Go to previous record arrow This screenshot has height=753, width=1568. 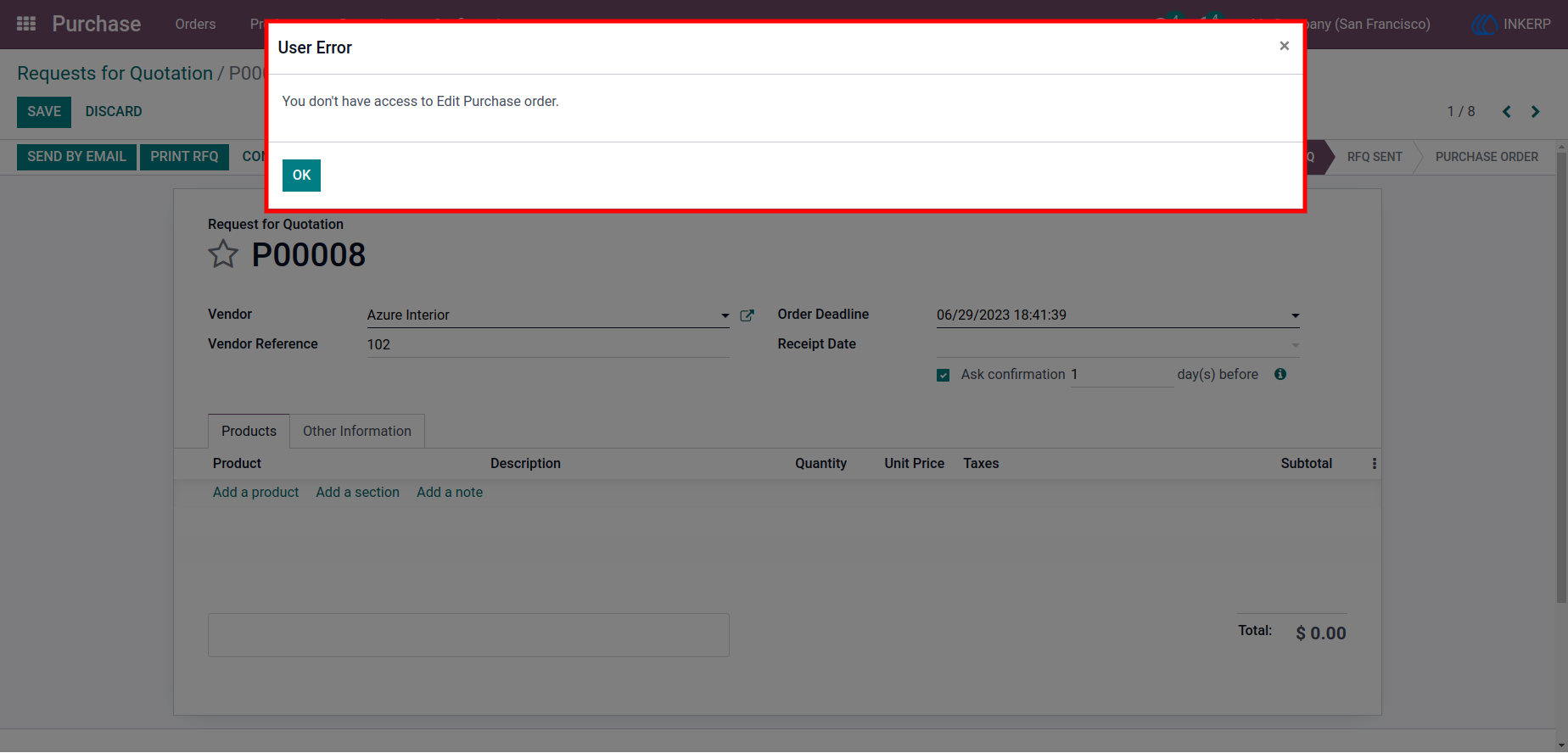[x=1507, y=112]
